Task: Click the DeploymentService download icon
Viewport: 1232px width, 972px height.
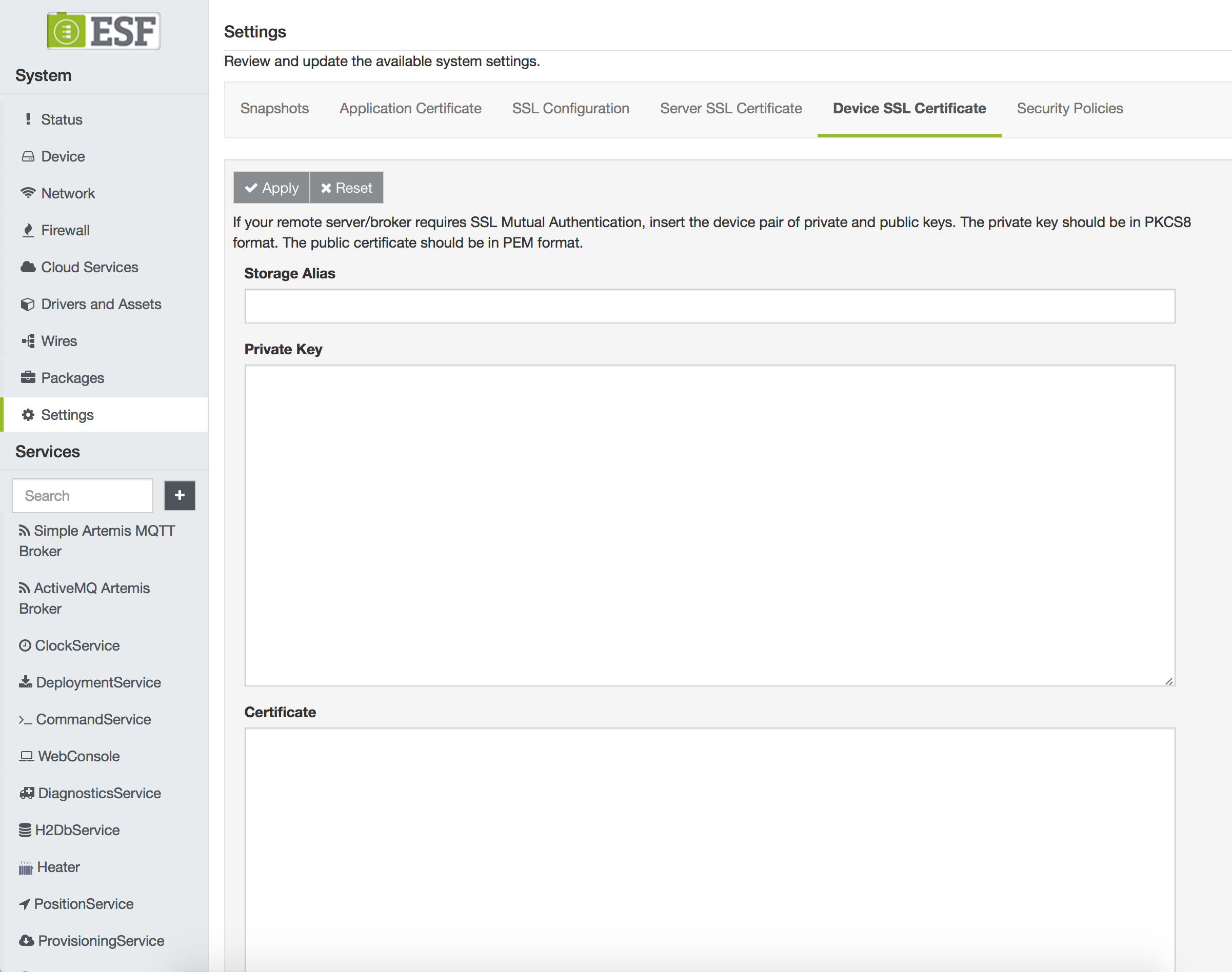Action: [x=26, y=682]
